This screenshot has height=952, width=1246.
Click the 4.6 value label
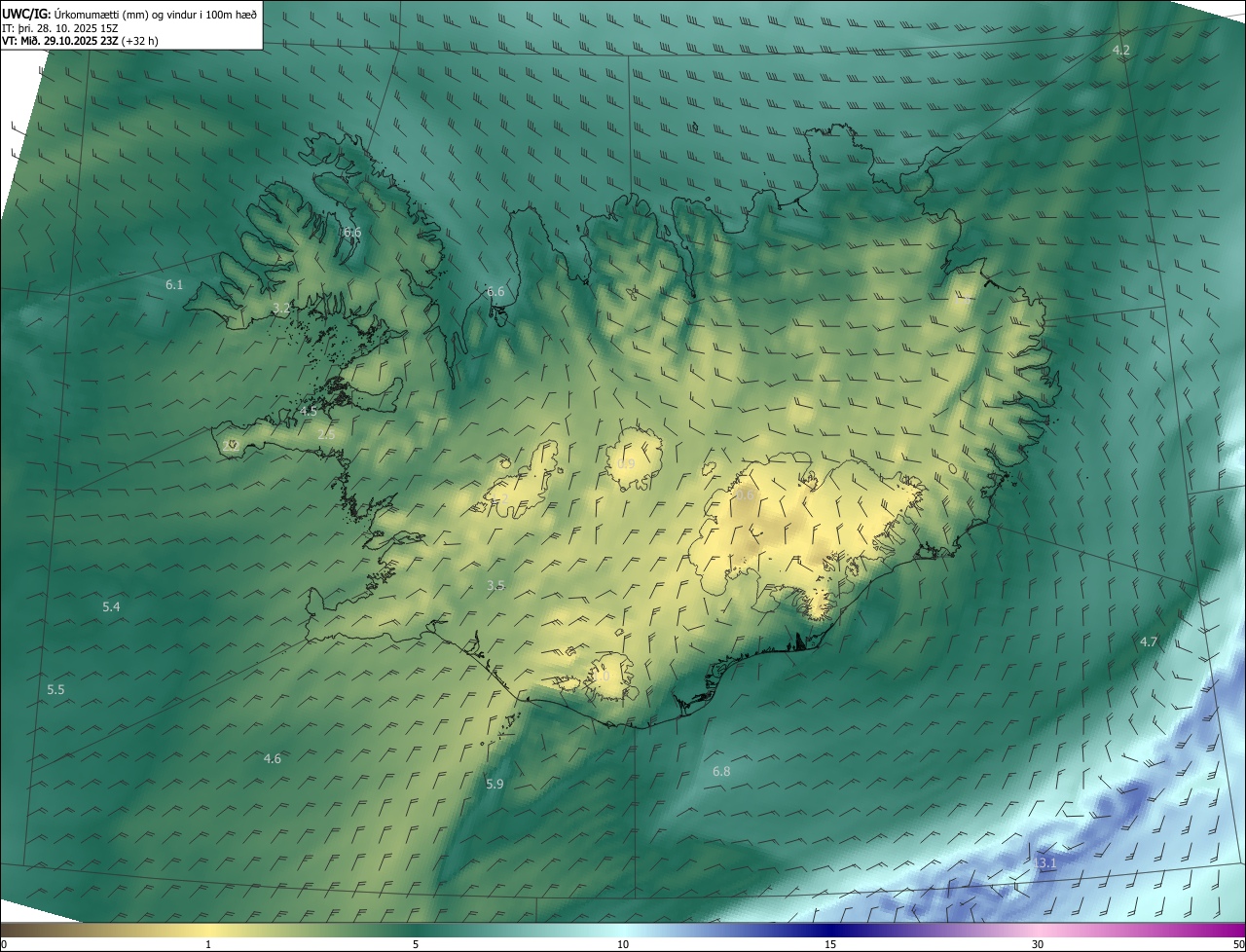coord(273,758)
